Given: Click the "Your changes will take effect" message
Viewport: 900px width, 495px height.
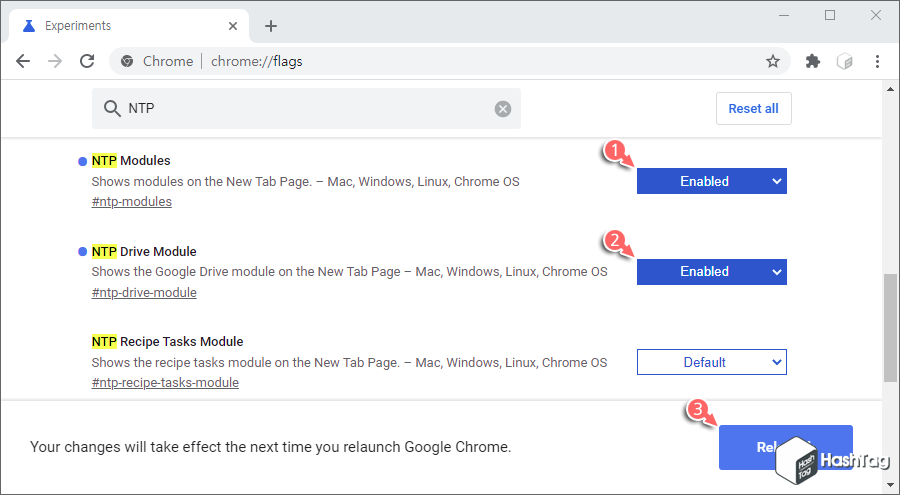Looking at the screenshot, I should (270, 447).
